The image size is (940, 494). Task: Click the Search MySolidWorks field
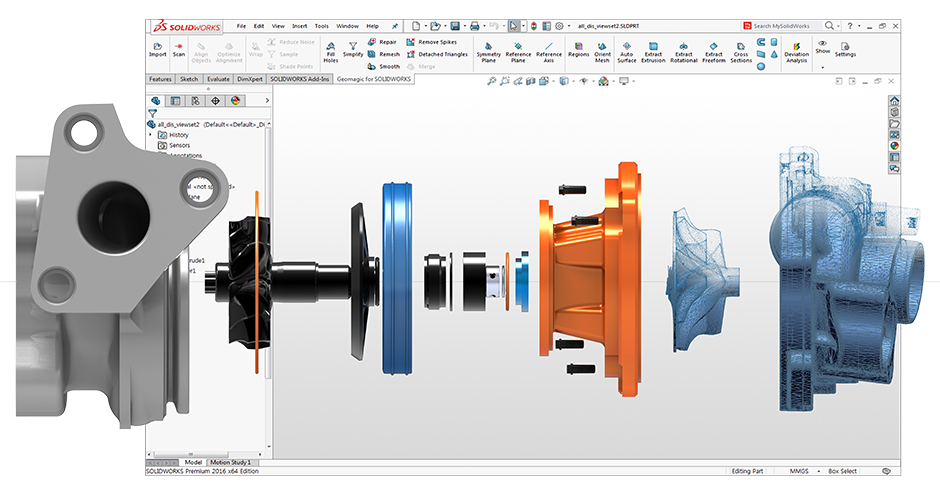click(x=785, y=26)
